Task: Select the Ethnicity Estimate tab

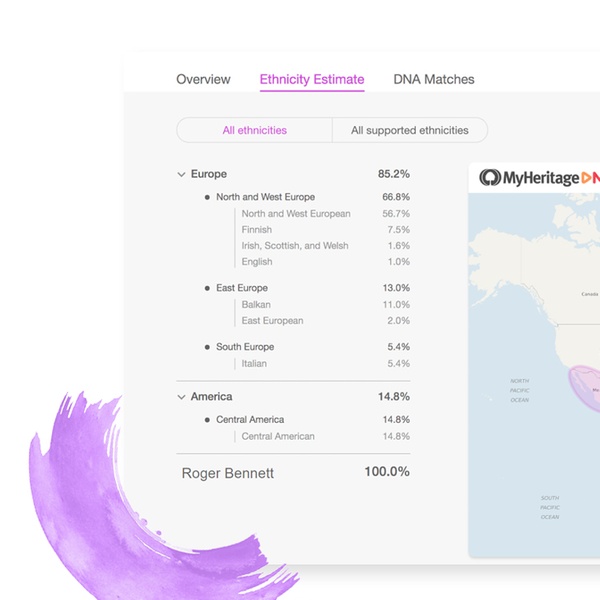Action: coord(312,80)
